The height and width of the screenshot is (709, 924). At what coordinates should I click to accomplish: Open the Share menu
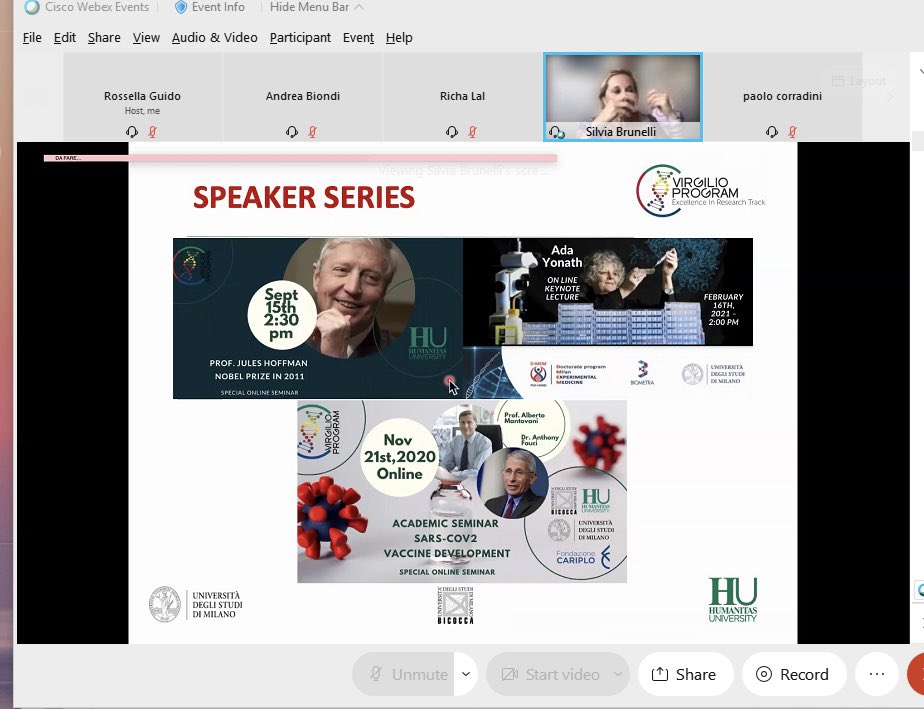[x=104, y=38]
